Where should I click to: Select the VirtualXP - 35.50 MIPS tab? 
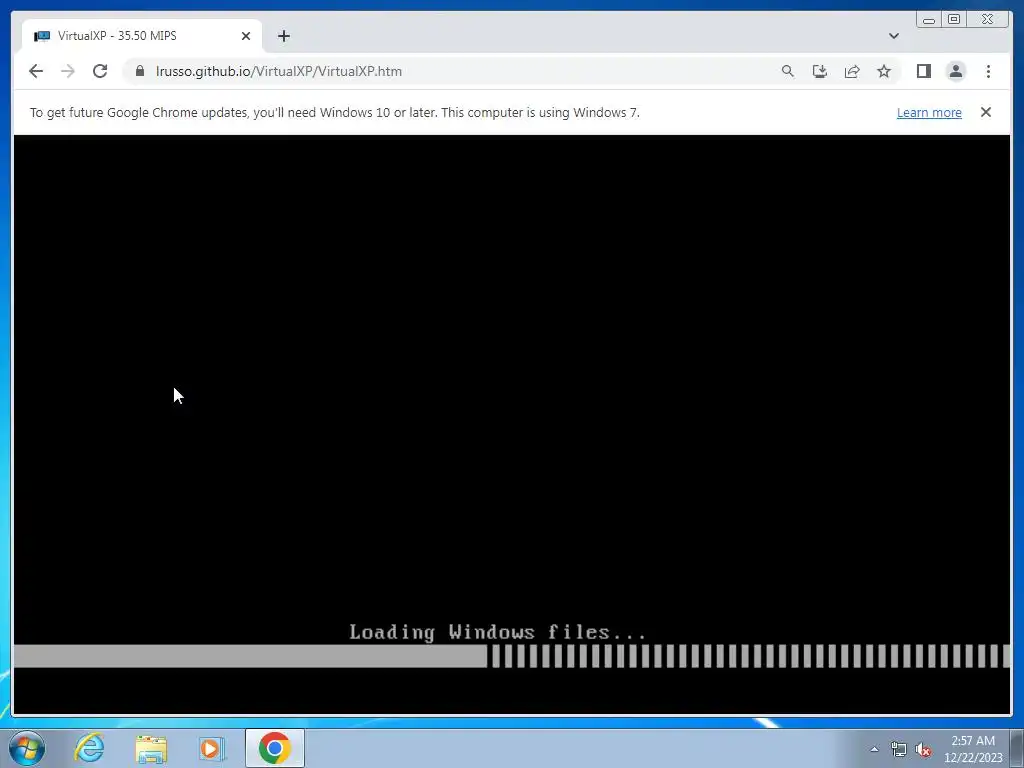point(142,36)
